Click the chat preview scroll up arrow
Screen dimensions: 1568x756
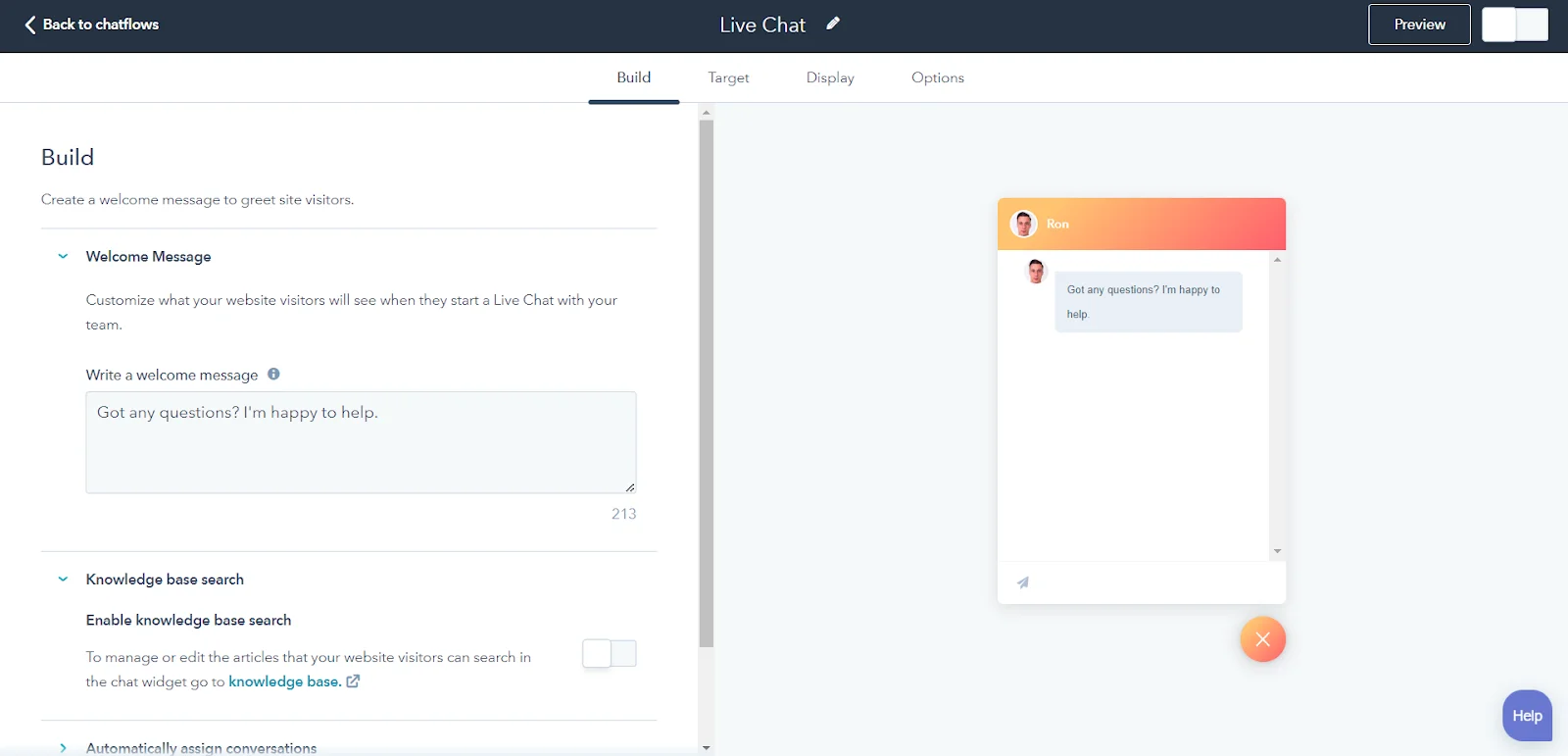[x=1277, y=260]
